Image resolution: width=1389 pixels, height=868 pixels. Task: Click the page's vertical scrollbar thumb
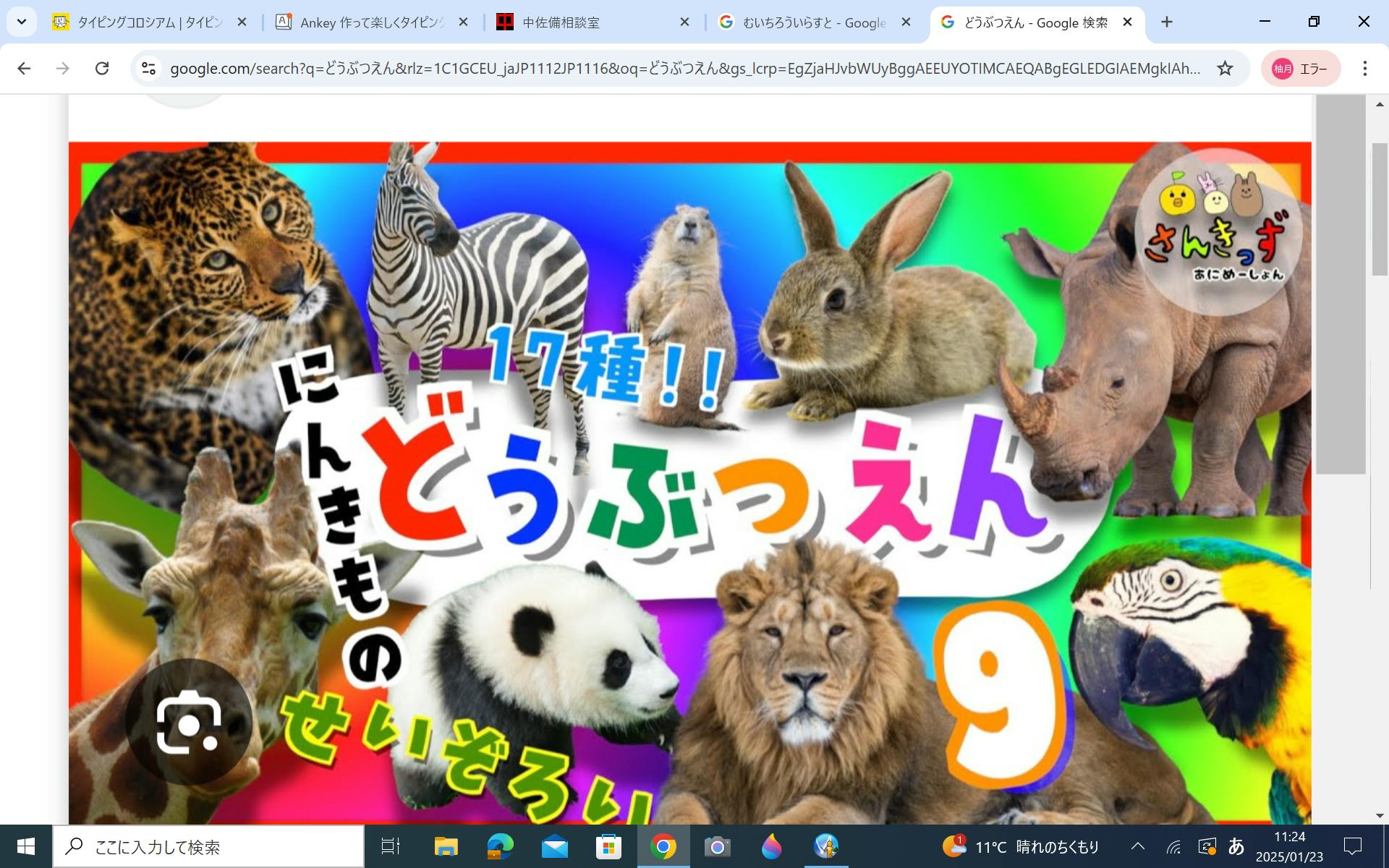coord(1380,210)
